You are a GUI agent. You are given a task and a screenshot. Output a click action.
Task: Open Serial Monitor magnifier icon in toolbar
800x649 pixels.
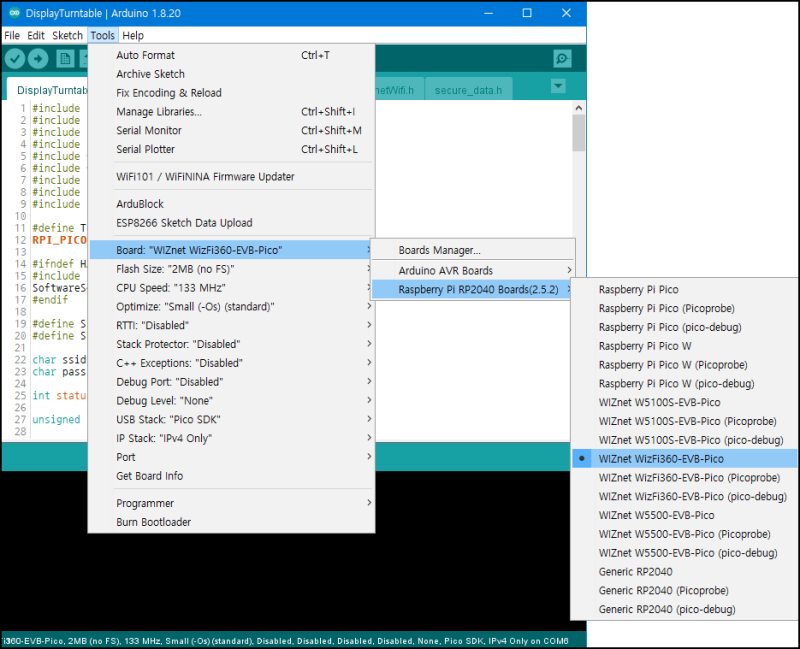[x=562, y=59]
